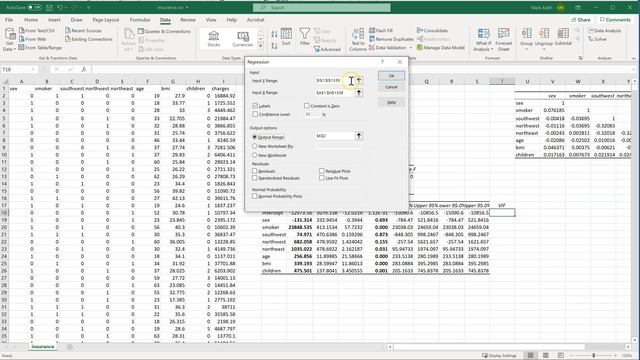
Task: Open the Comments pane
Action: (x=615, y=20)
